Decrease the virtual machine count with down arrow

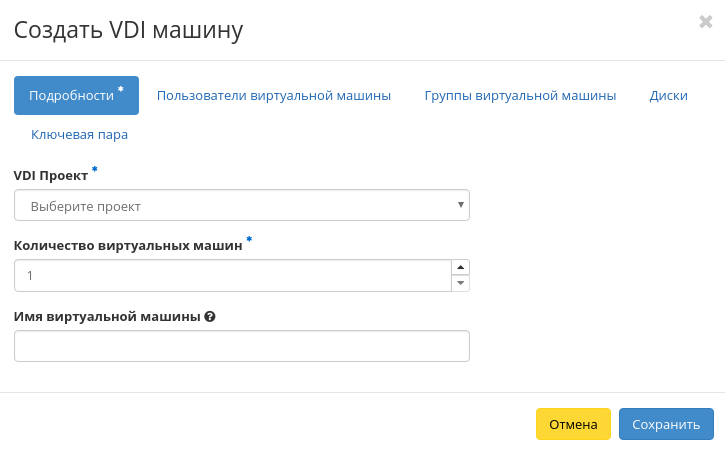(460, 283)
